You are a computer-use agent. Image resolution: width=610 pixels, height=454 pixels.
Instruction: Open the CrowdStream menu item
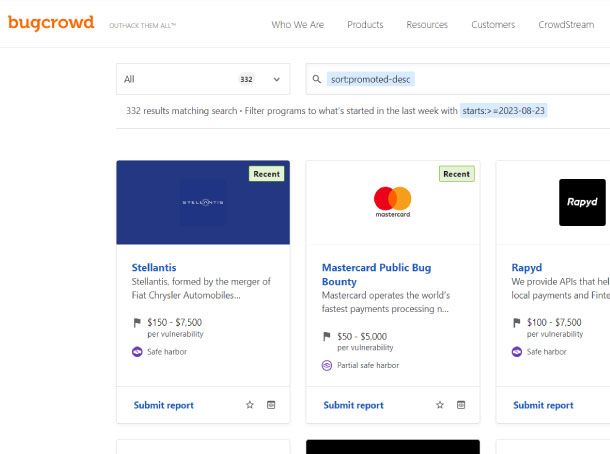pos(566,25)
